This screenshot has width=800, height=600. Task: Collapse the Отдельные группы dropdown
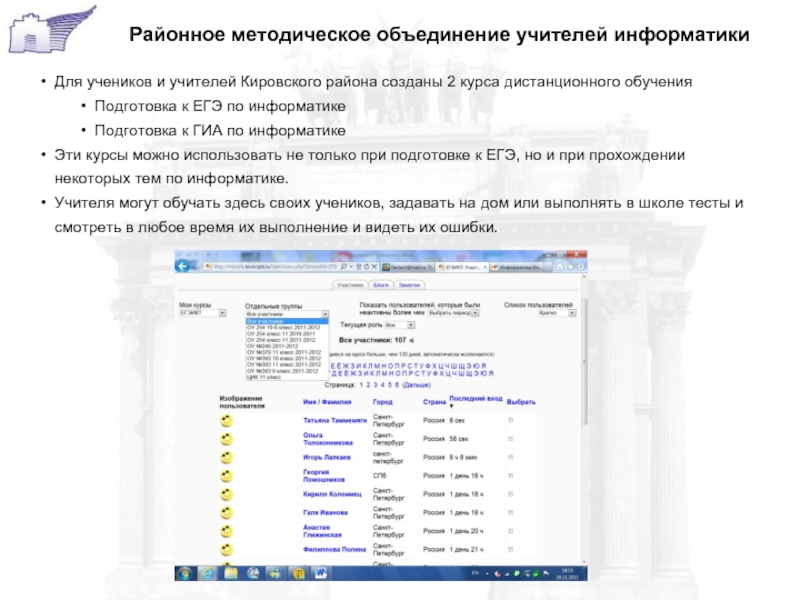(287, 314)
